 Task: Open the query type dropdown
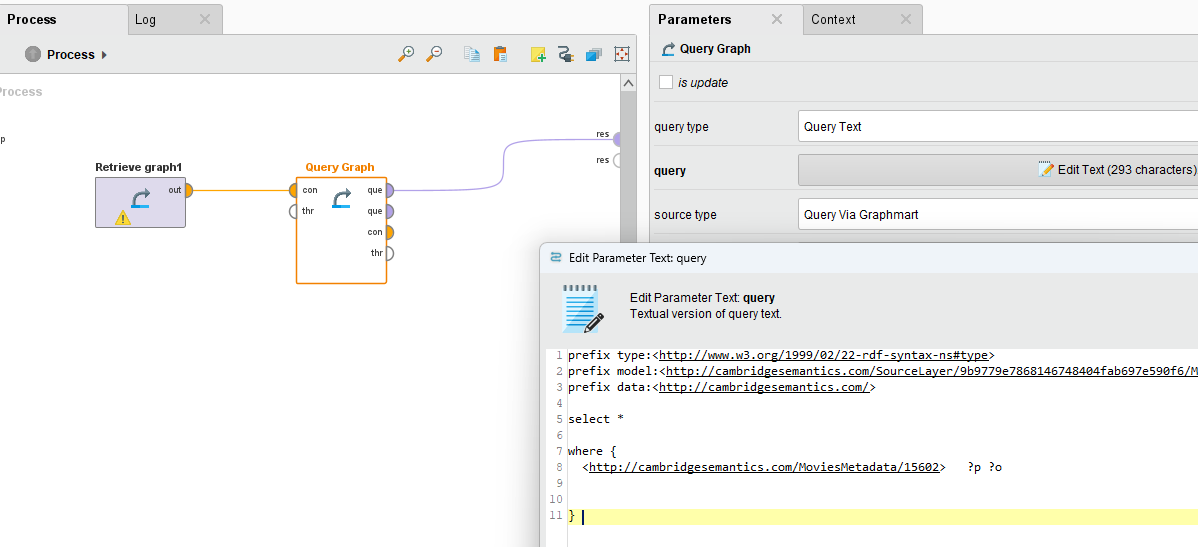coord(997,127)
